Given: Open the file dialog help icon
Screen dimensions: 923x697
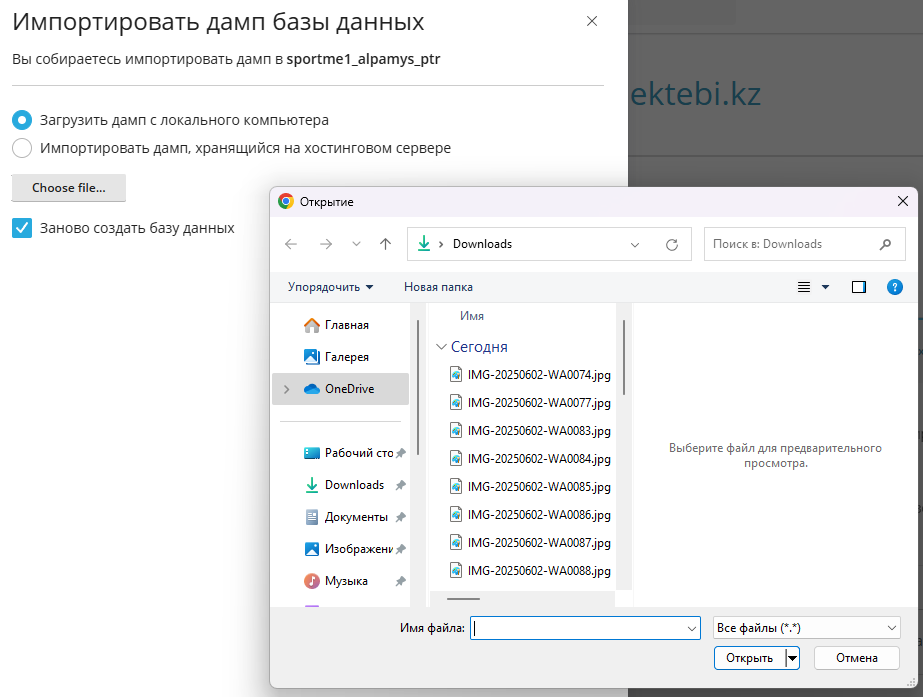Looking at the screenshot, I should [895, 287].
